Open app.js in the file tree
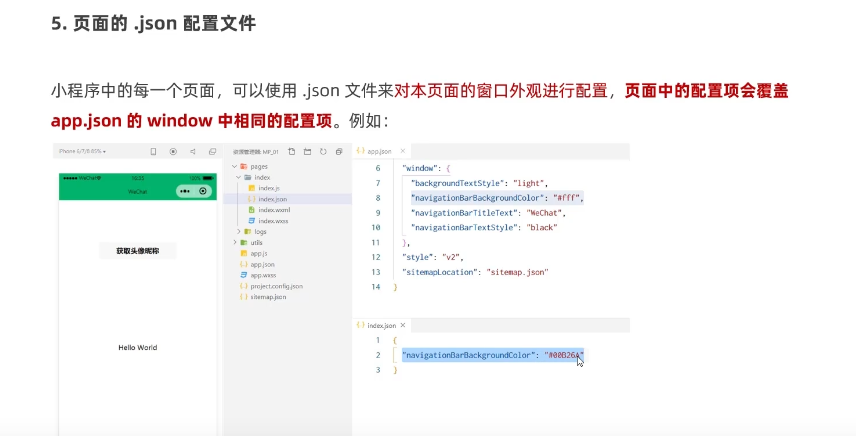Screen dimensions: 856x436 pyautogui.click(x=259, y=254)
